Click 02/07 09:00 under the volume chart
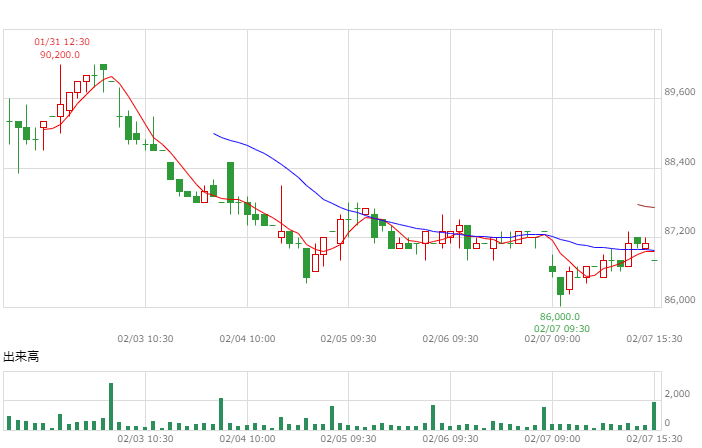Viewport: 702px width, 448px height. [x=552, y=439]
